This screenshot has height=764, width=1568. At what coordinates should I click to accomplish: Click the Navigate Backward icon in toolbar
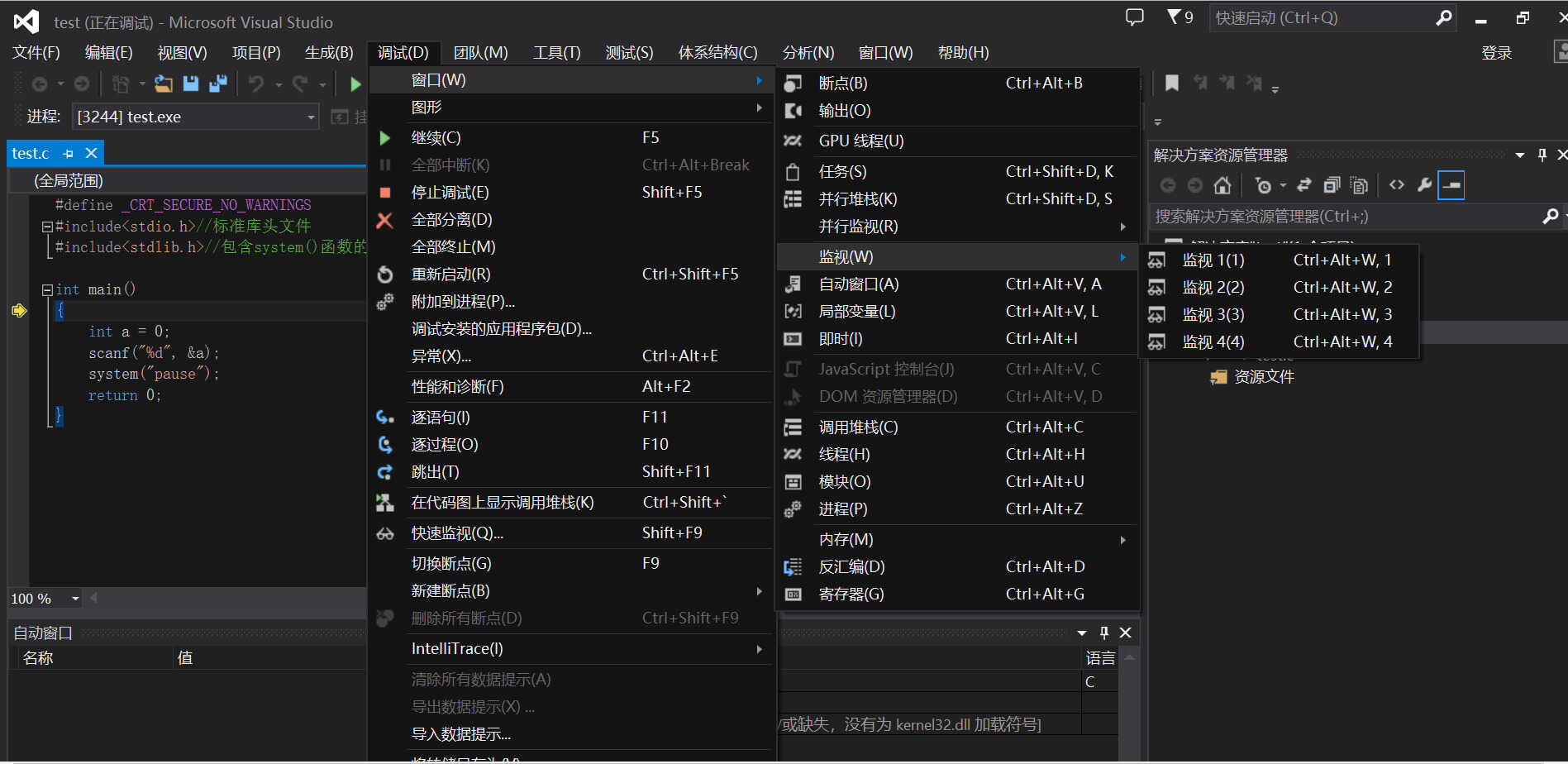(39, 84)
